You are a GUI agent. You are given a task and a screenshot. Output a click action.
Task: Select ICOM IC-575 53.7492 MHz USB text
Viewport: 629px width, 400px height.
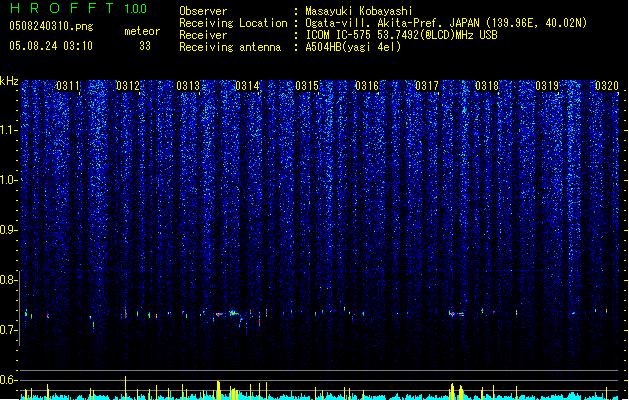[x=401, y=35]
